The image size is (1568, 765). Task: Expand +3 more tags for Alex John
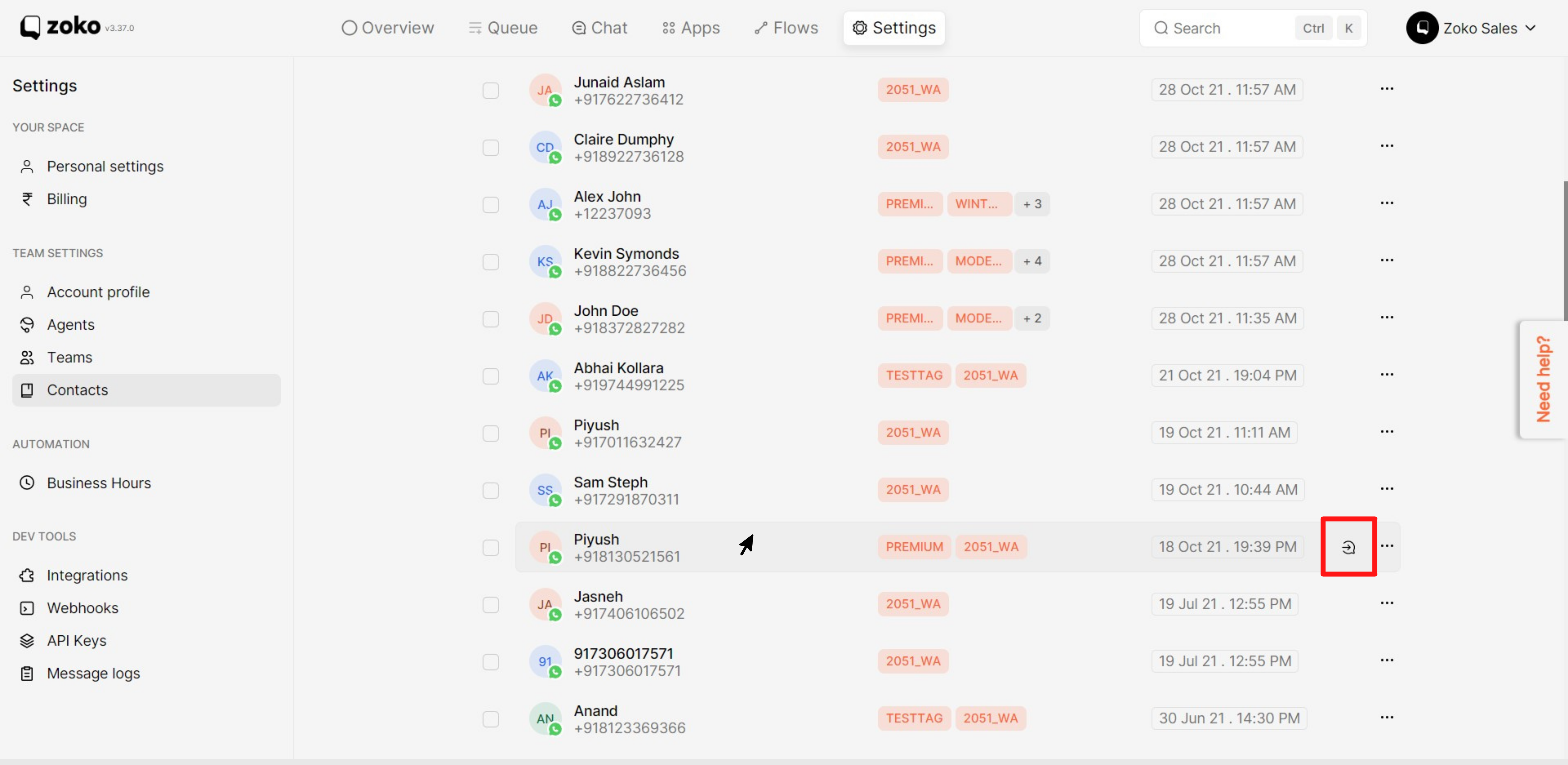pyautogui.click(x=1032, y=204)
